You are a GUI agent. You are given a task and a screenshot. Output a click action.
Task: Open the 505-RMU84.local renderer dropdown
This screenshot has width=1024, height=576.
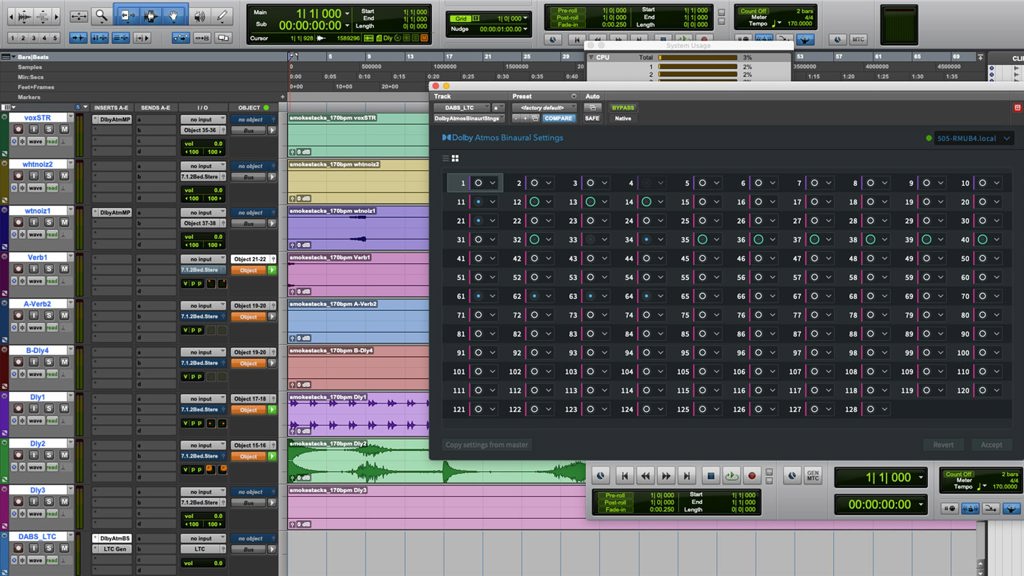pyautogui.click(x=974, y=138)
